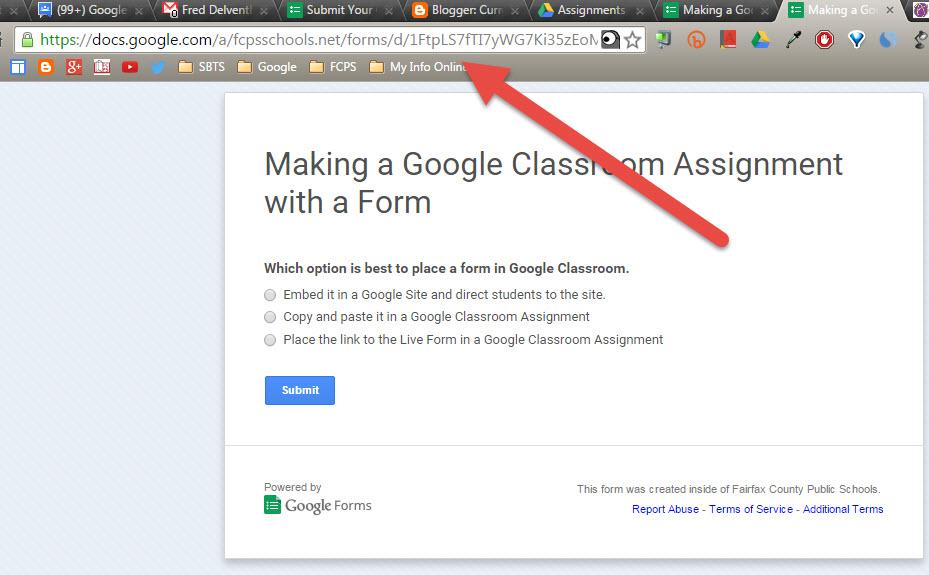Click the Fairfax County Public Schools notice text
The height and width of the screenshot is (575, 929).
pyautogui.click(x=729, y=489)
